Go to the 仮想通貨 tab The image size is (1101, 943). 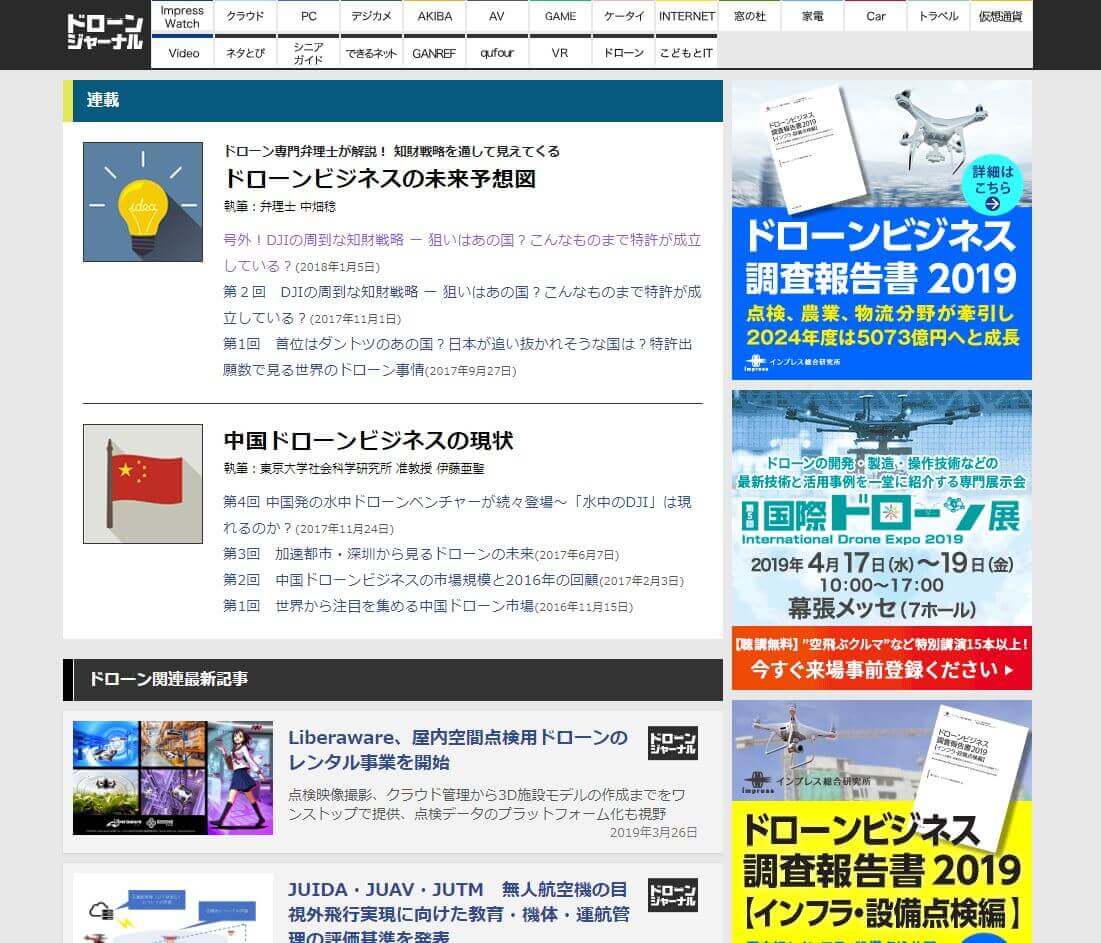coord(1001,17)
